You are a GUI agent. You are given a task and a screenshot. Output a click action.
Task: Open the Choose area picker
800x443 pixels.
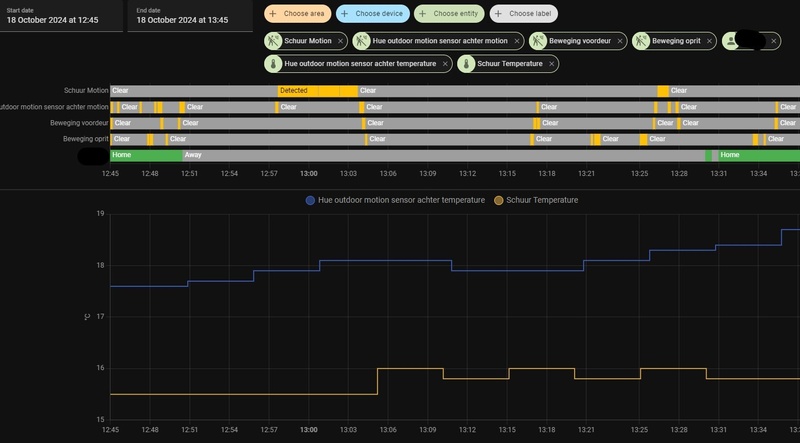click(x=297, y=14)
